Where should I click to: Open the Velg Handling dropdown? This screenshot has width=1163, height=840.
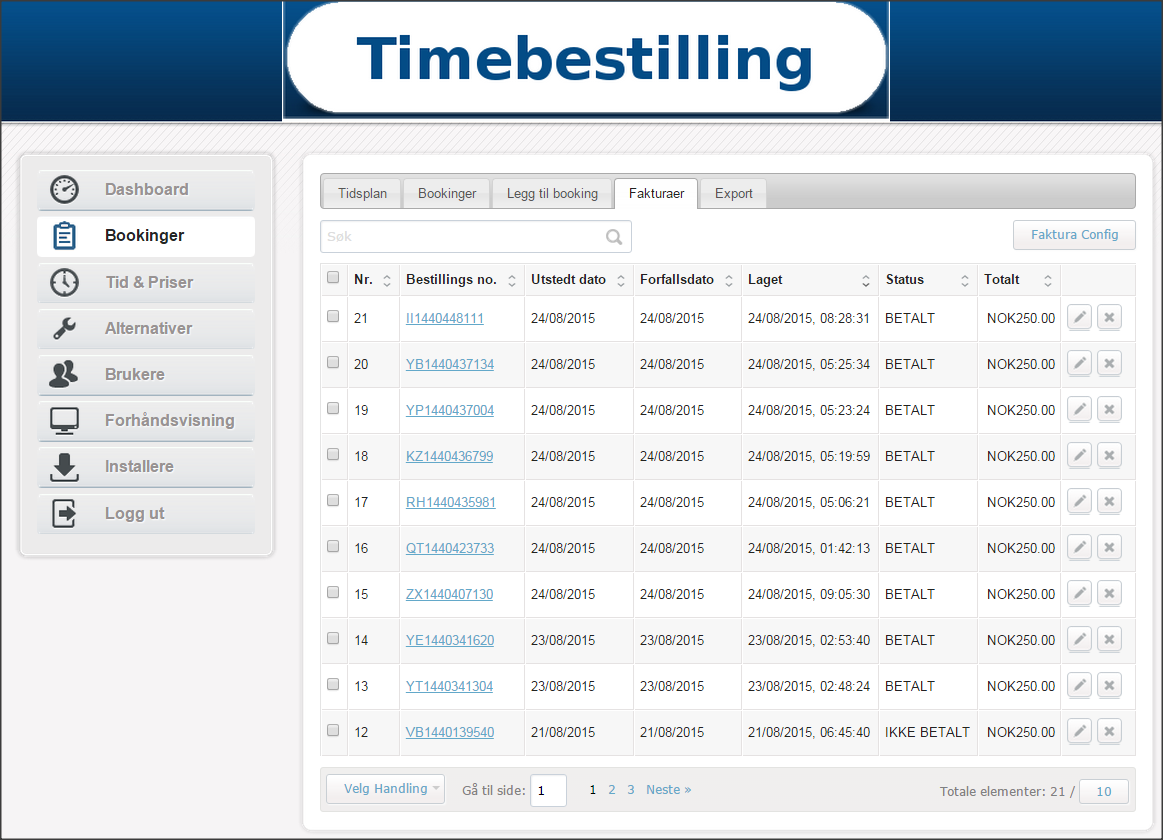[385, 789]
